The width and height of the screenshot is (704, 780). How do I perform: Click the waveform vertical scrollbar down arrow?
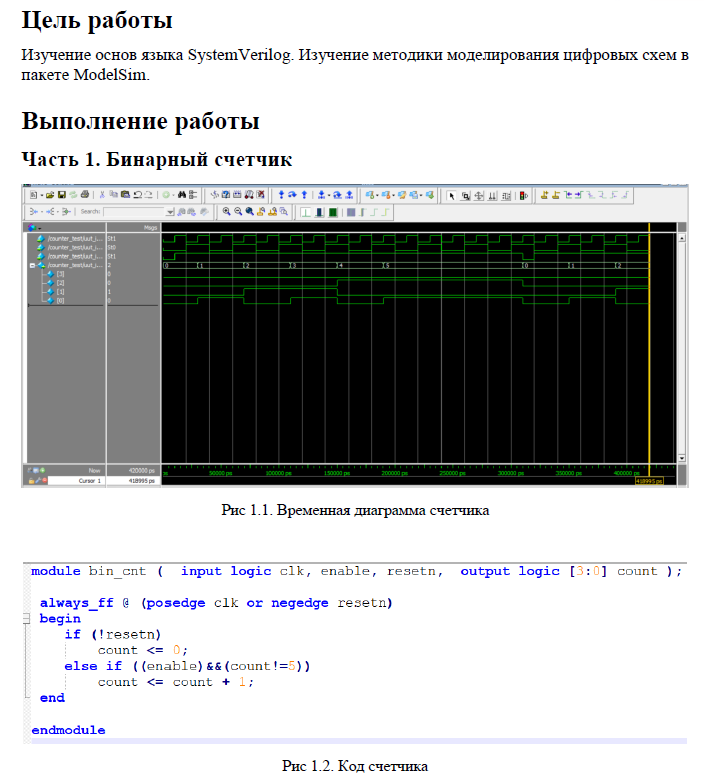click(682, 459)
